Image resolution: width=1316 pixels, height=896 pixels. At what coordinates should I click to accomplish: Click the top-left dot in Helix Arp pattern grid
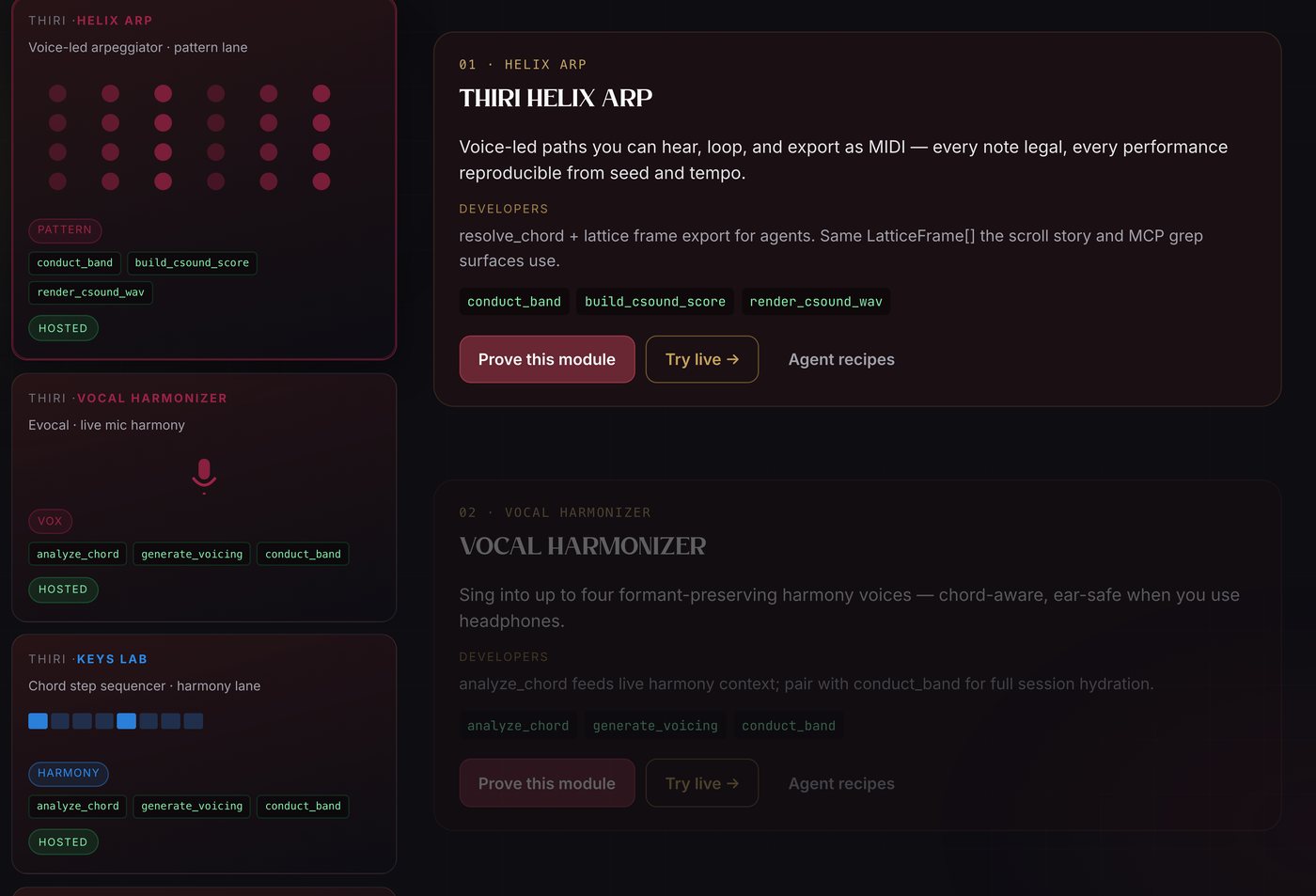pos(57,93)
